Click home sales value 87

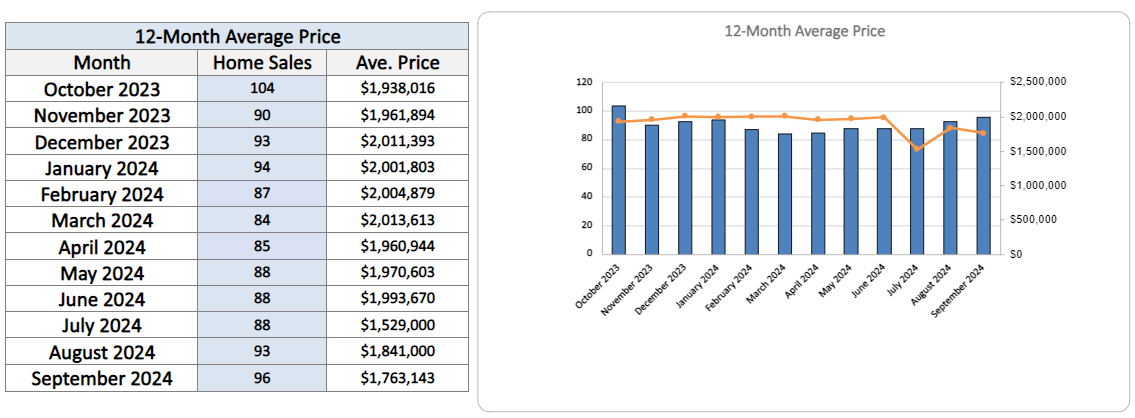(262, 194)
